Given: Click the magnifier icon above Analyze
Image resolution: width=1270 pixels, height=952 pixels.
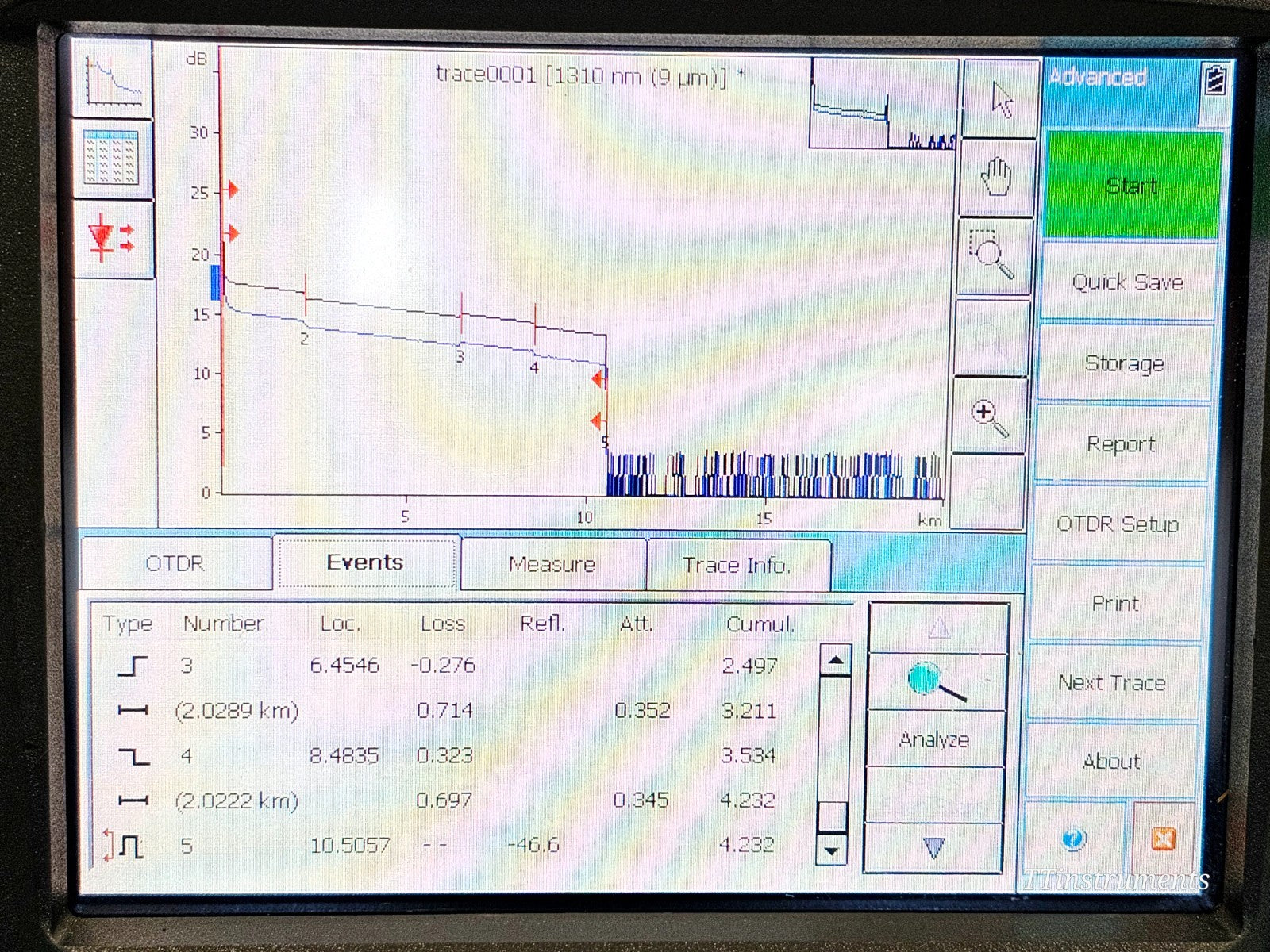Looking at the screenshot, I should click(937, 682).
